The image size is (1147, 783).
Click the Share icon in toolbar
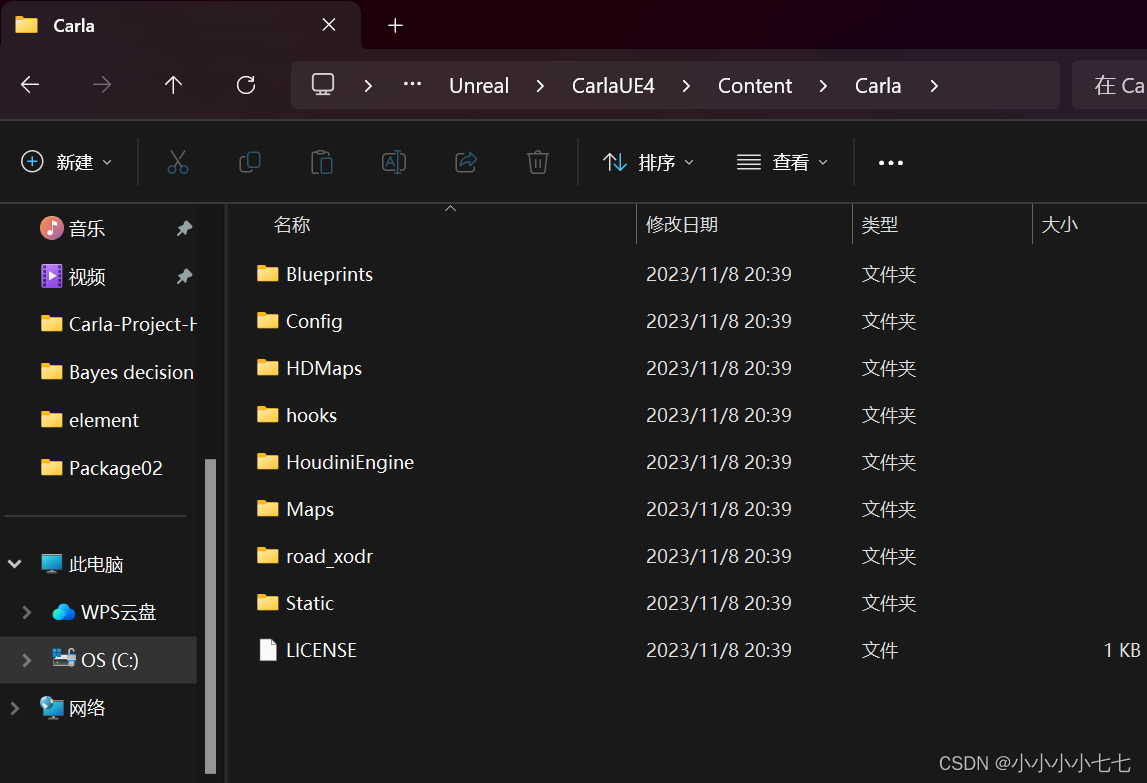466,162
